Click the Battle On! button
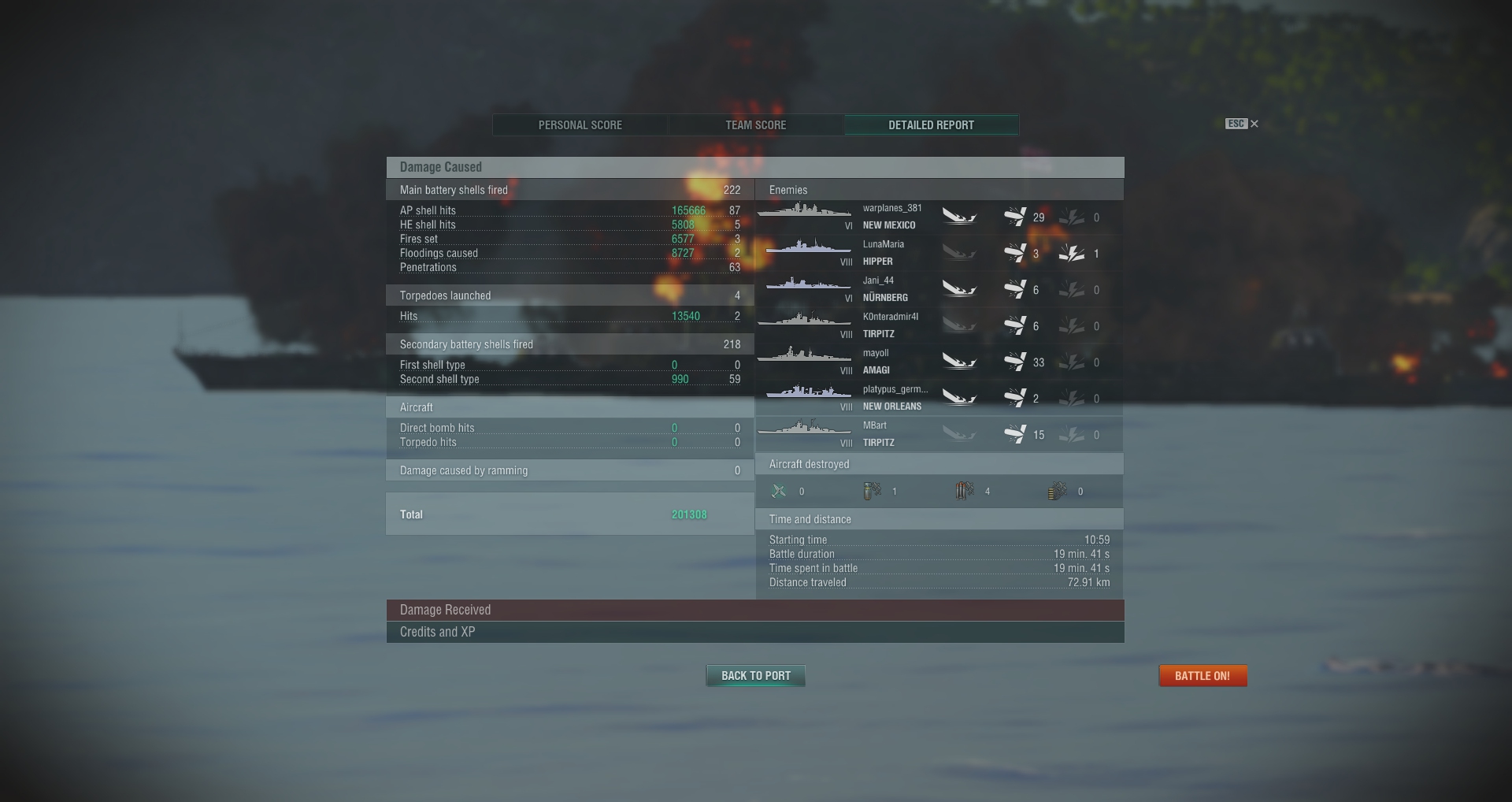Image resolution: width=1512 pixels, height=802 pixels. tap(1203, 676)
